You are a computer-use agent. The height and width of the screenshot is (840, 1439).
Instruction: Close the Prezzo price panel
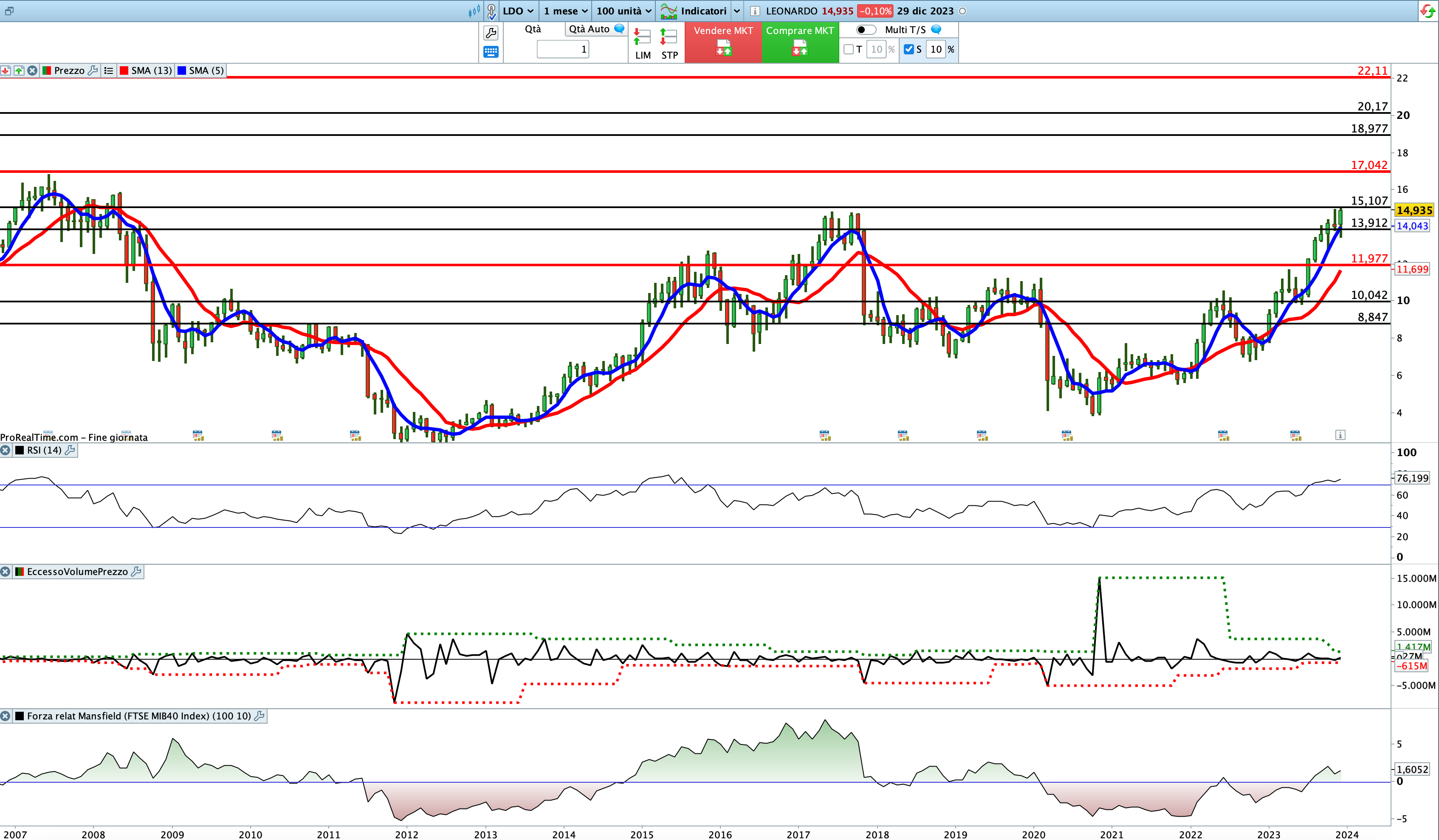point(33,71)
